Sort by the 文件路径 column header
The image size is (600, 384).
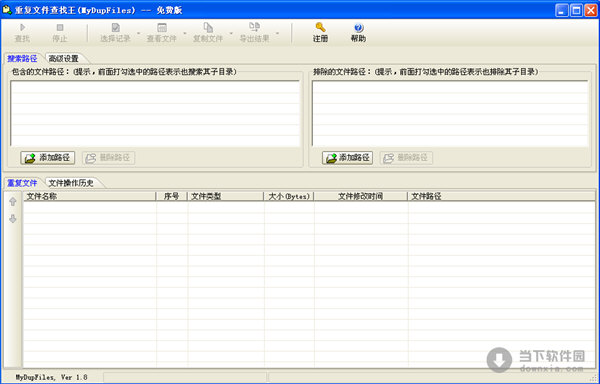(x=501, y=196)
